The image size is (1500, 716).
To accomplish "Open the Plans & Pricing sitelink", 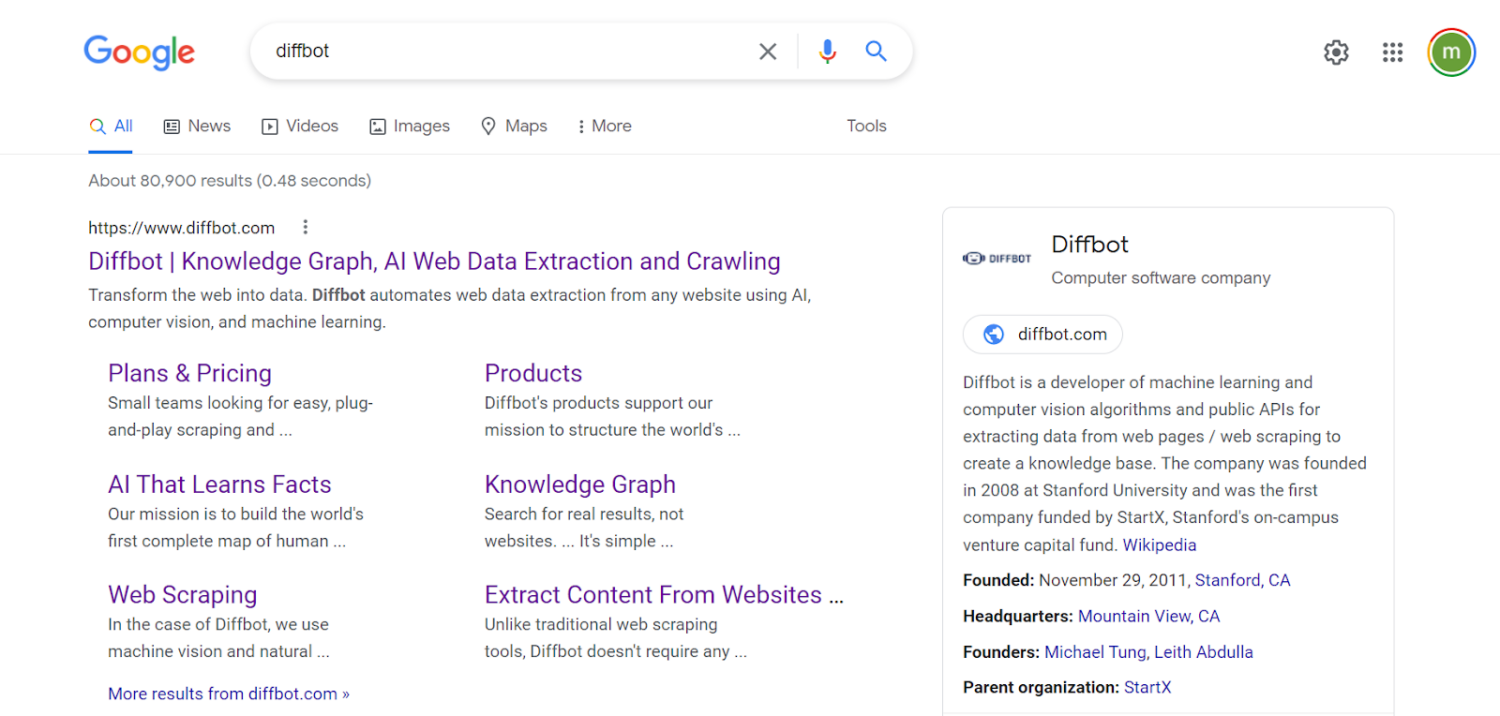I will tap(190, 373).
